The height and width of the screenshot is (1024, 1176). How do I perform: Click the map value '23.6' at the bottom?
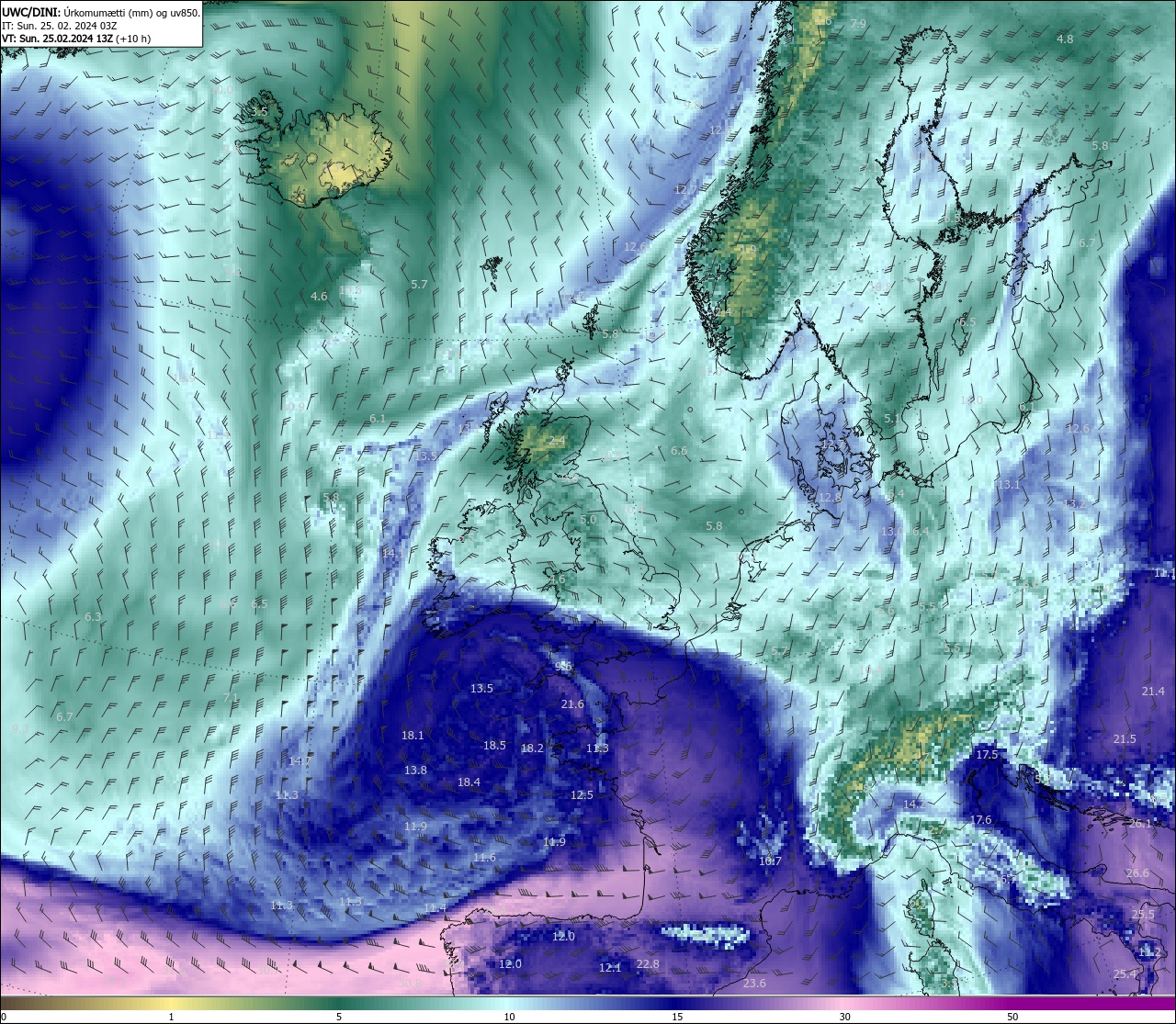(x=754, y=984)
